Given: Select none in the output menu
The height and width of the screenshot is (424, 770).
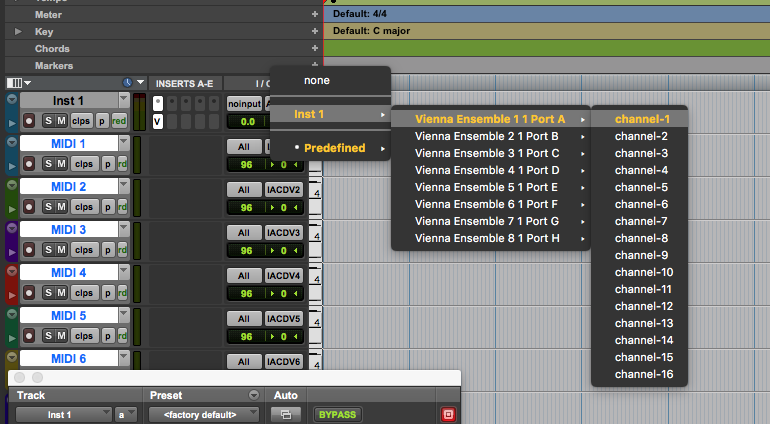Looking at the screenshot, I should [x=317, y=81].
